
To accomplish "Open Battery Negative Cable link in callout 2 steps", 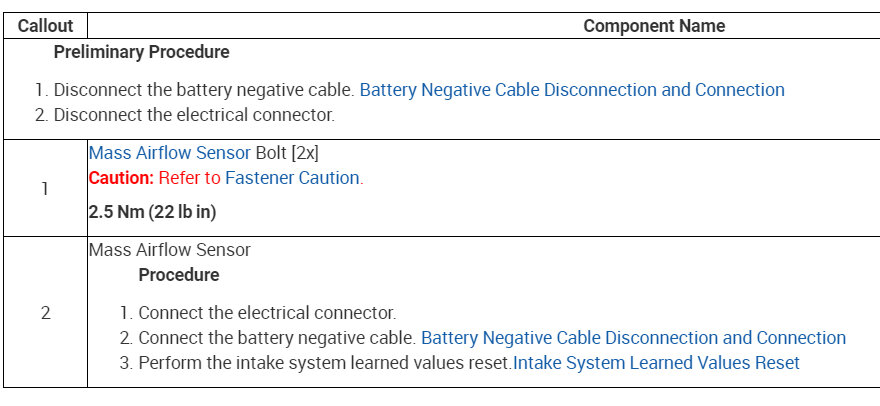I will pos(633,338).
